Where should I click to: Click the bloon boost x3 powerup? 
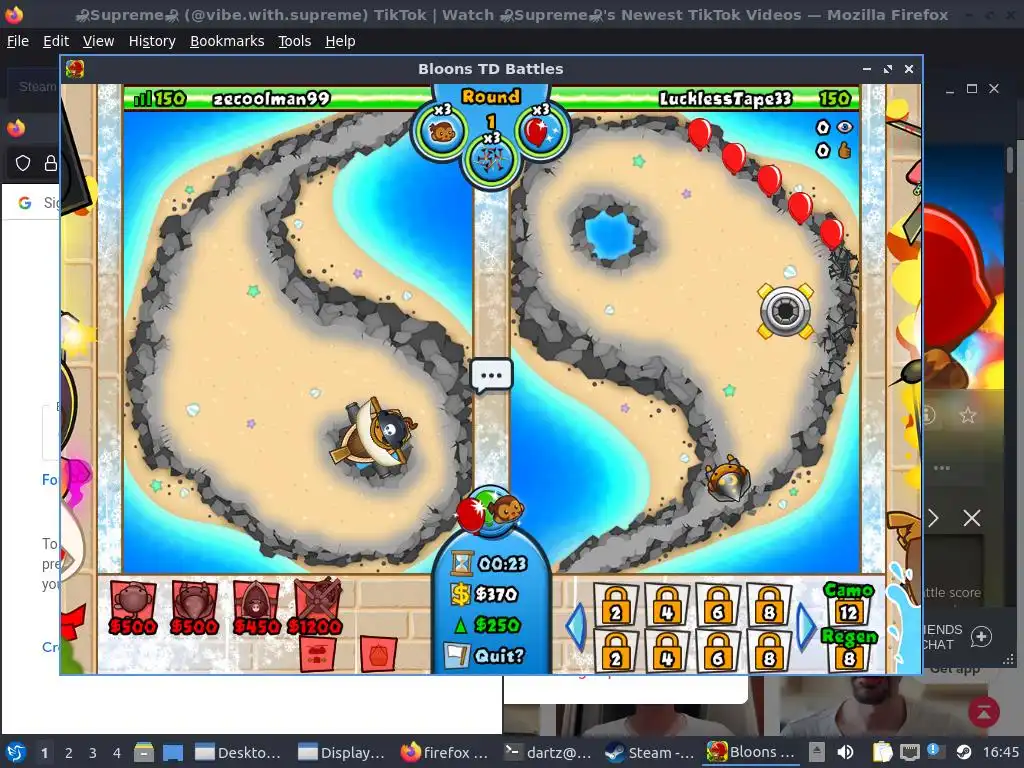tap(541, 131)
